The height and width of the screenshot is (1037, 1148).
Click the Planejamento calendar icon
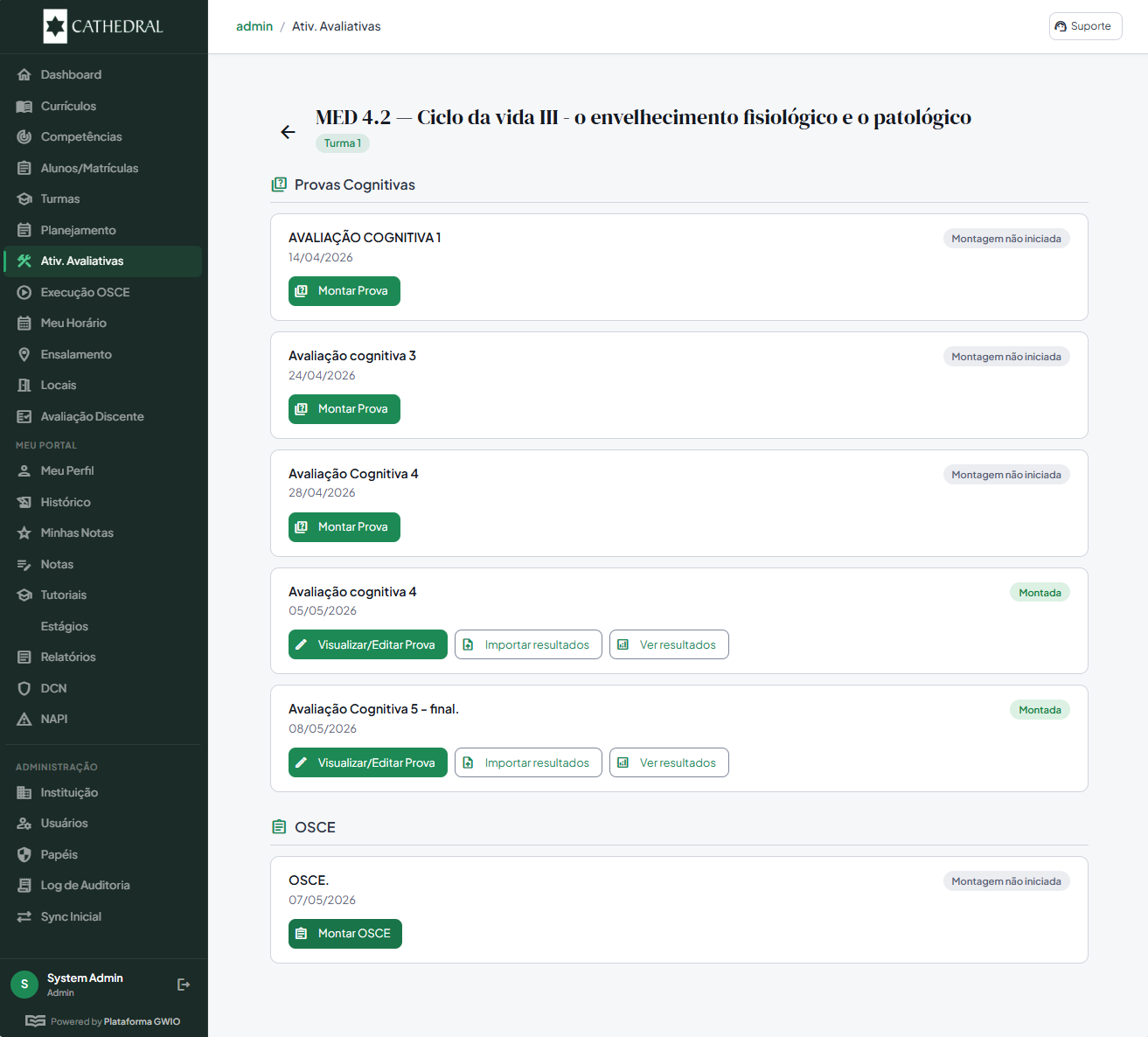click(24, 230)
